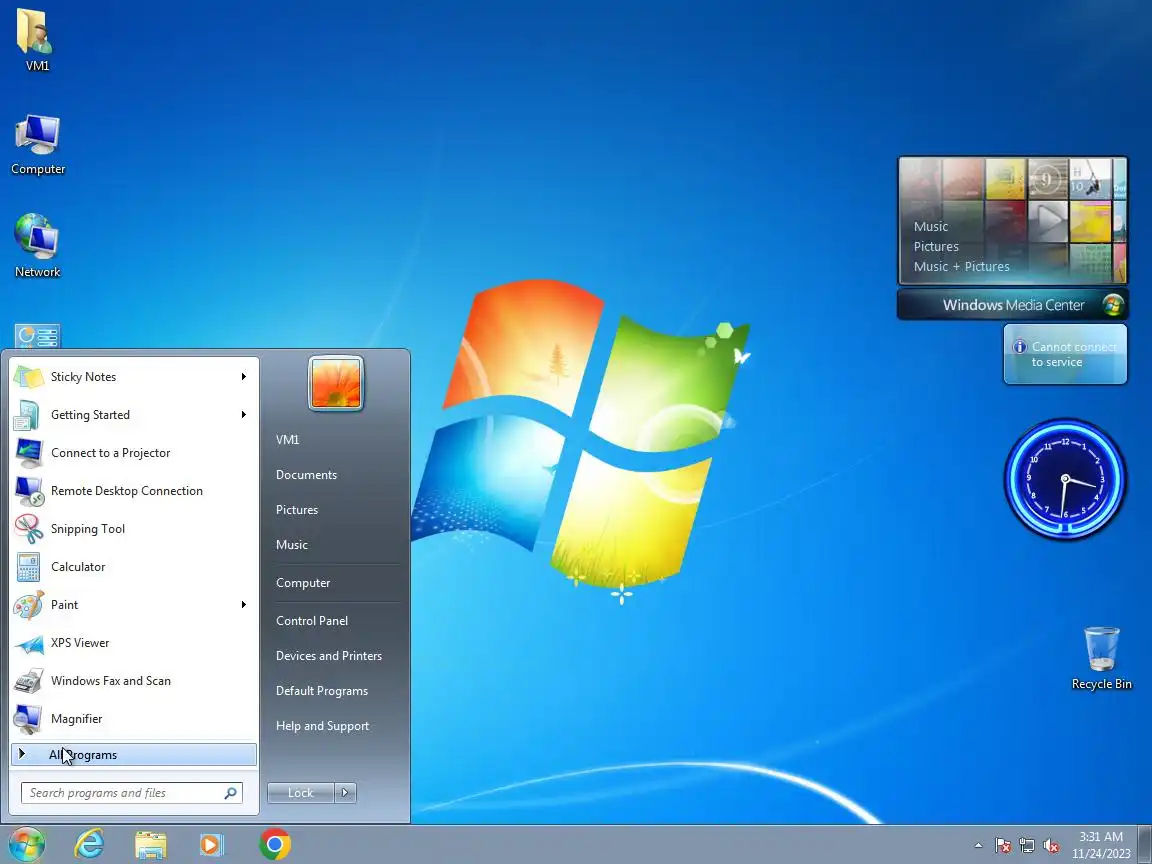
Task: Open the shutdown options arrow next to Lock
Action: click(x=345, y=793)
